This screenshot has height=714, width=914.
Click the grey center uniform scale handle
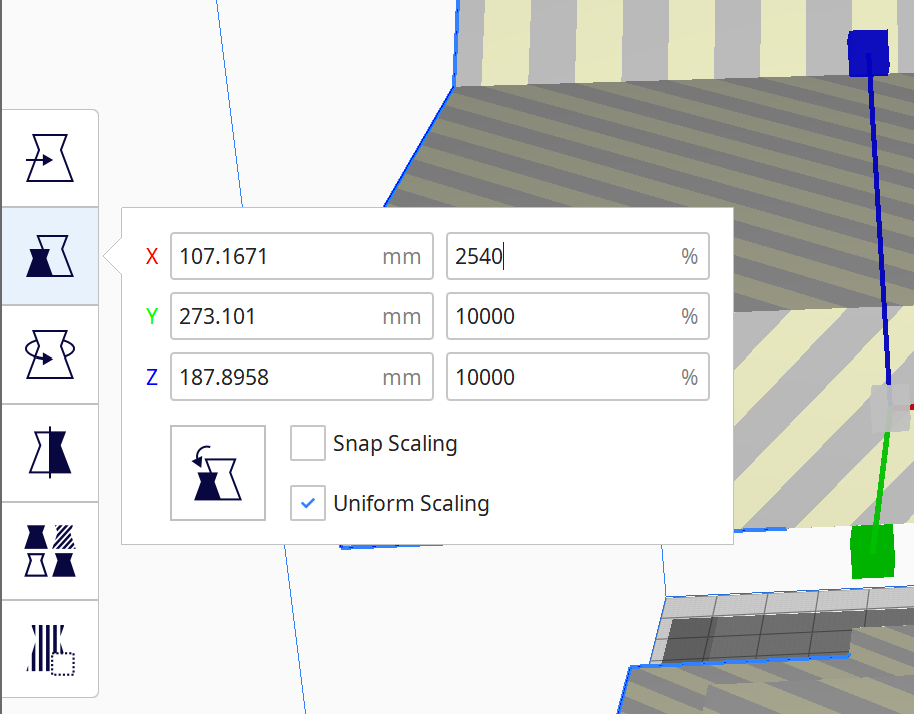click(890, 407)
